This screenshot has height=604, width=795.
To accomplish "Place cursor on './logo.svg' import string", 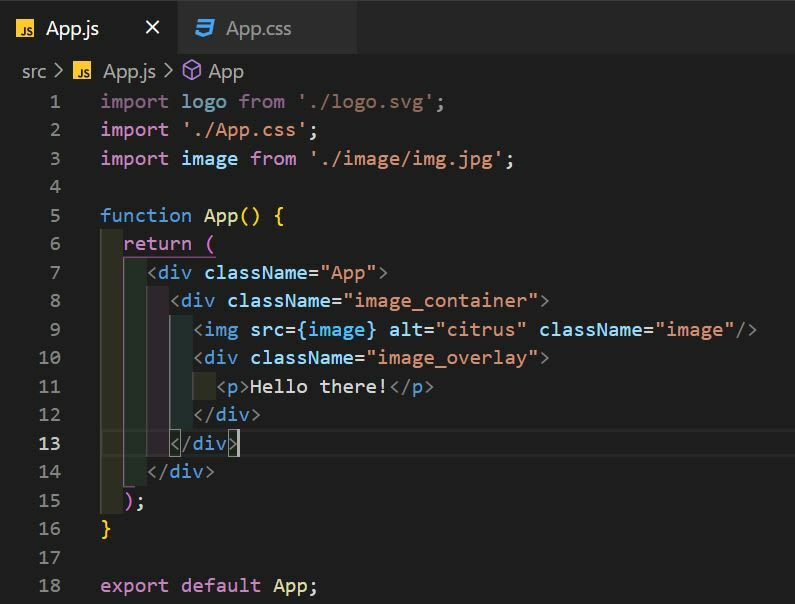I will click(x=366, y=102).
